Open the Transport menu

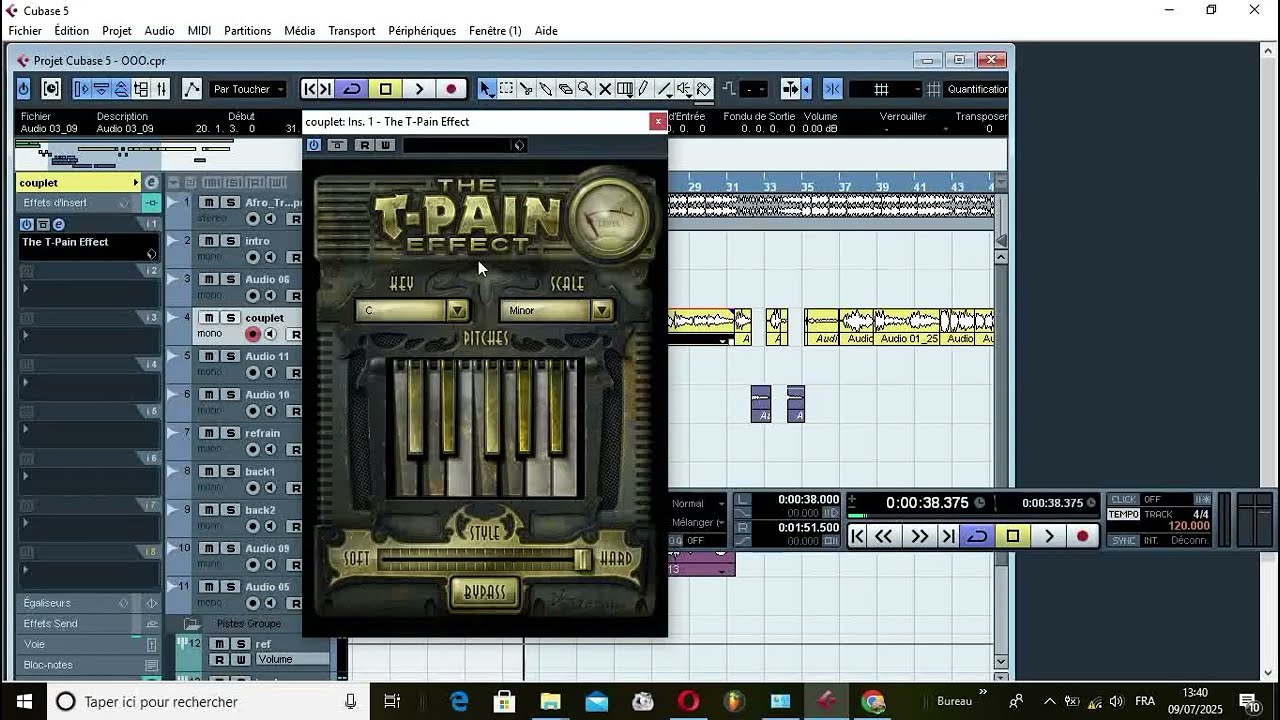[352, 31]
